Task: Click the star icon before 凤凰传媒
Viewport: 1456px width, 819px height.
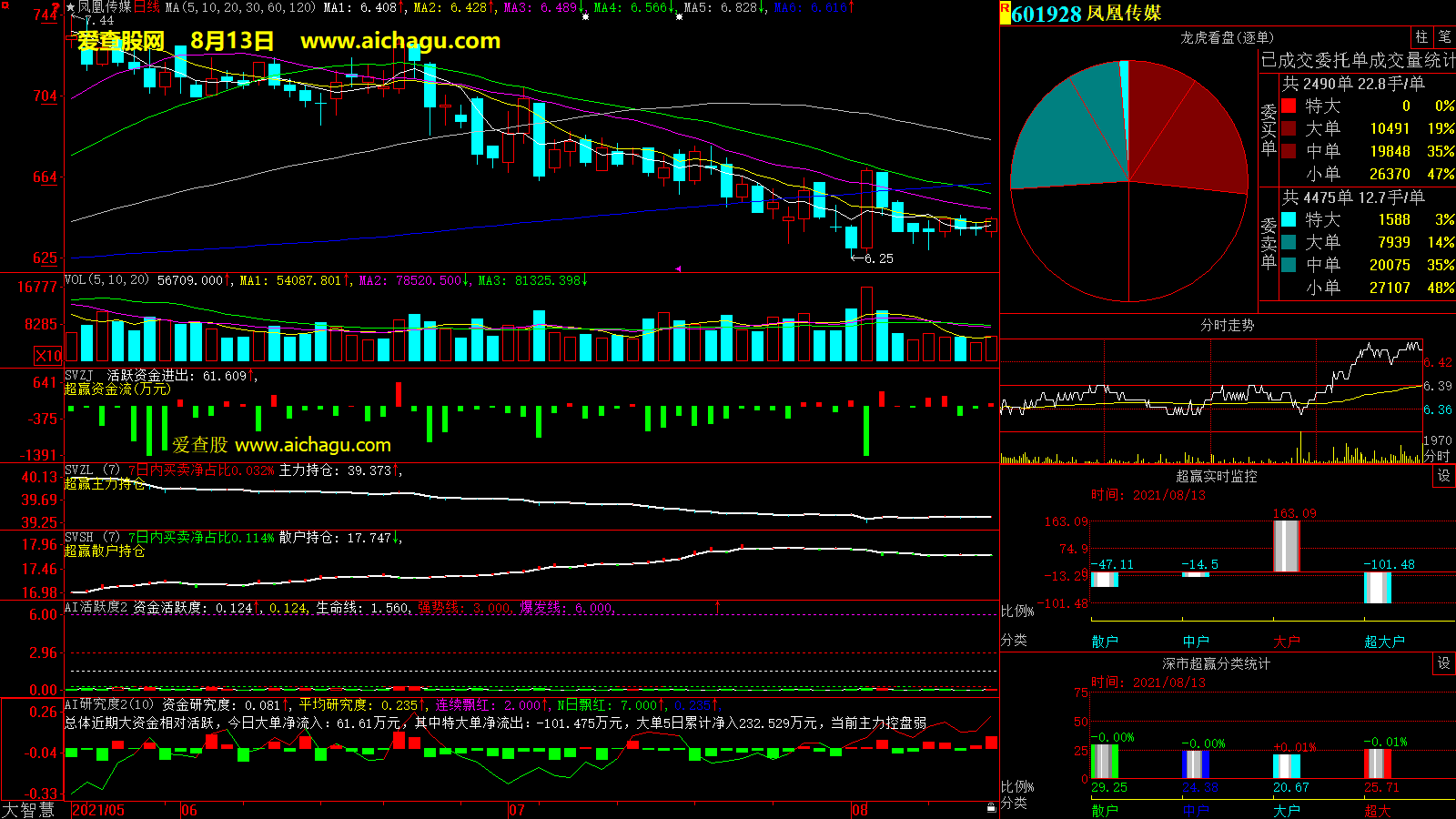Action: coord(70,7)
